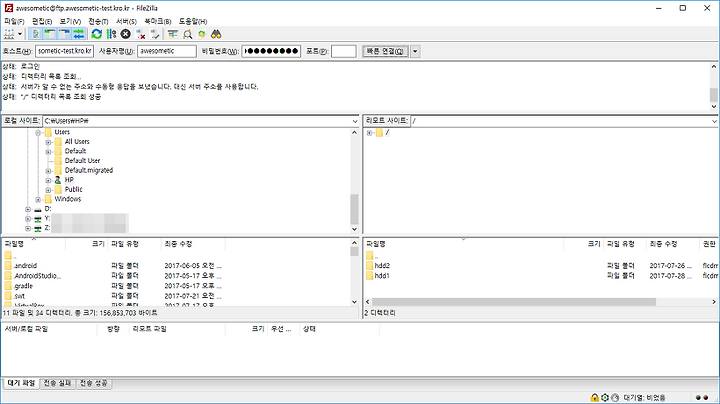Expand the Public folder node
The height and width of the screenshot is (404, 720).
48,190
